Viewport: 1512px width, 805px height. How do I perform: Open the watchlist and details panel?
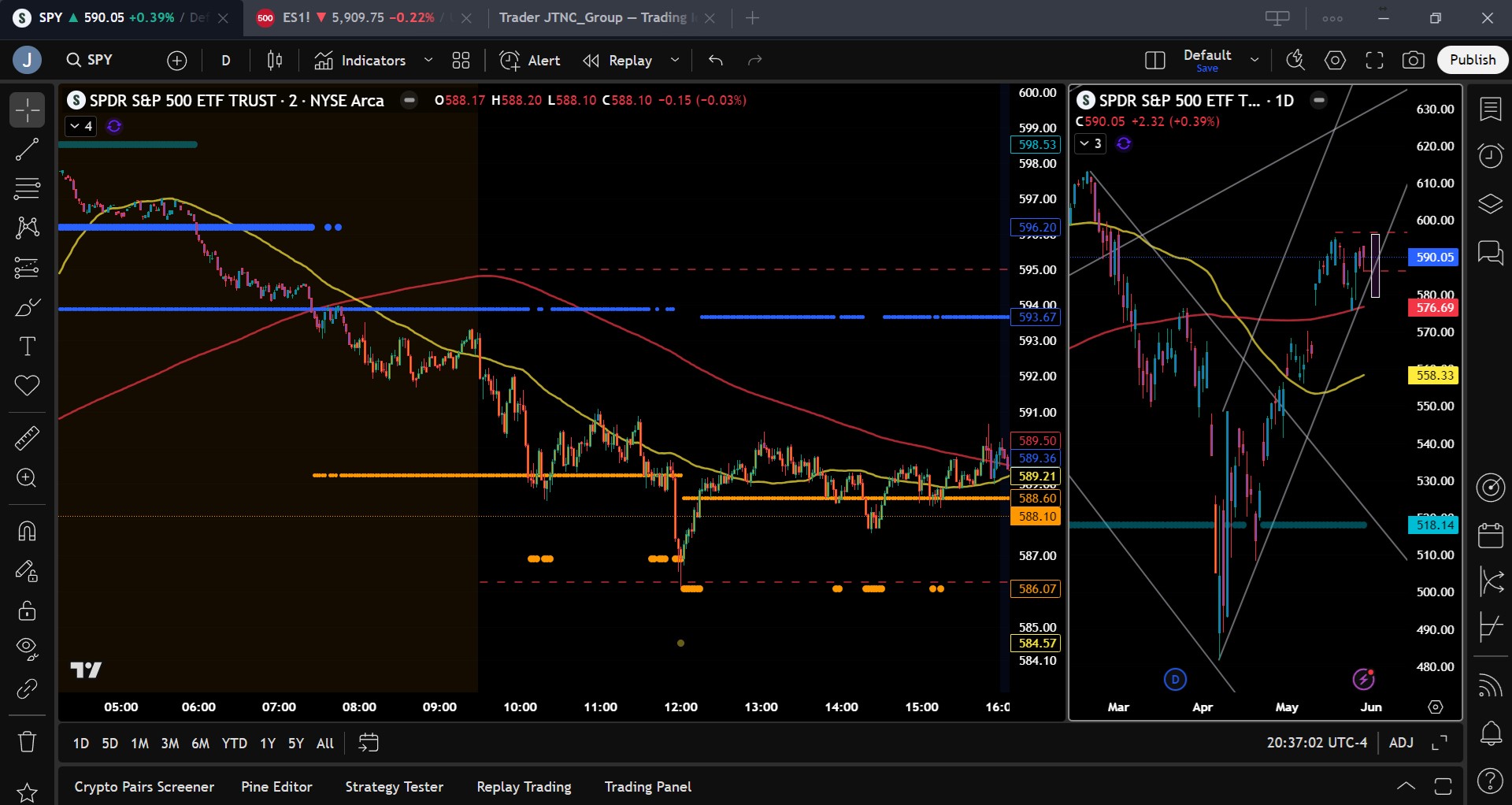click(x=1490, y=109)
